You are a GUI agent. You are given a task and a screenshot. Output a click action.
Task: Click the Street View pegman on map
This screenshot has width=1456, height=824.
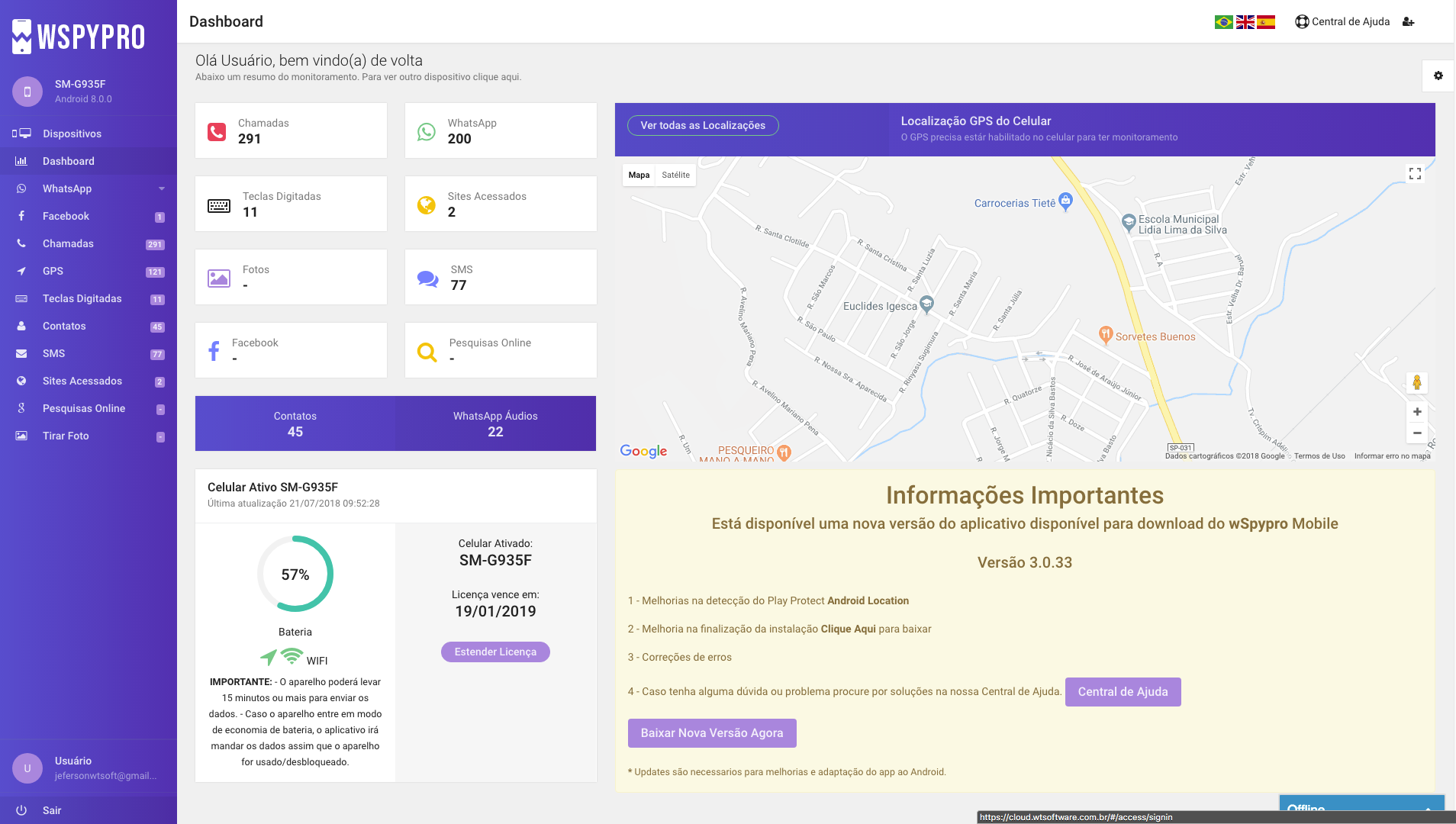tap(1416, 382)
